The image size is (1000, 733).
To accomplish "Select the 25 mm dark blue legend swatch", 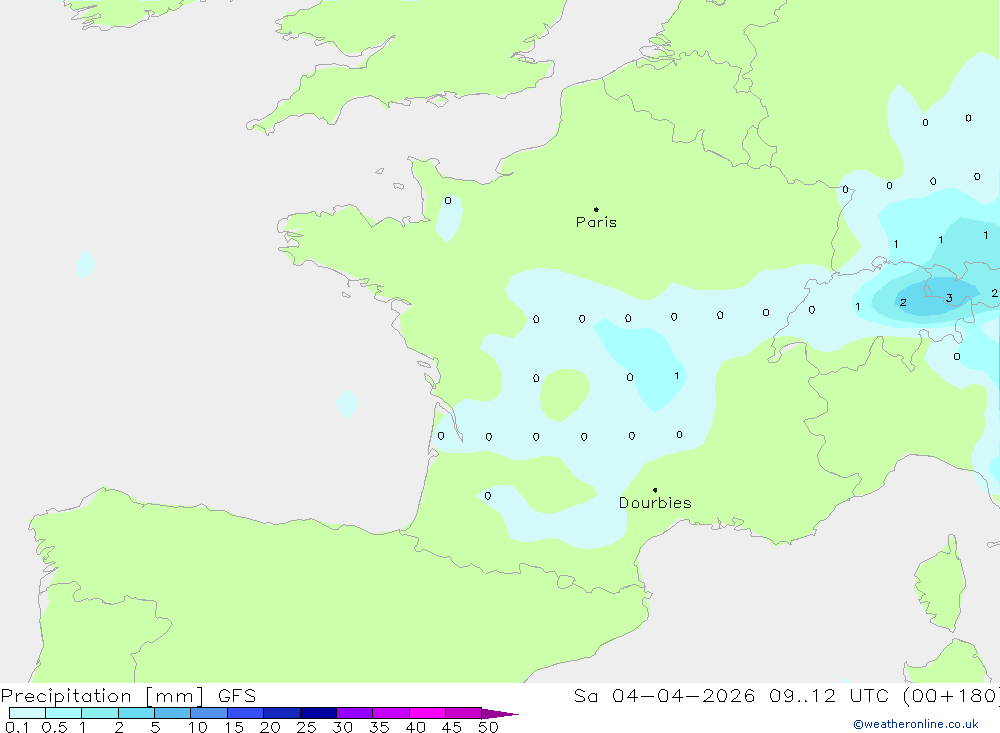I will click(318, 713).
